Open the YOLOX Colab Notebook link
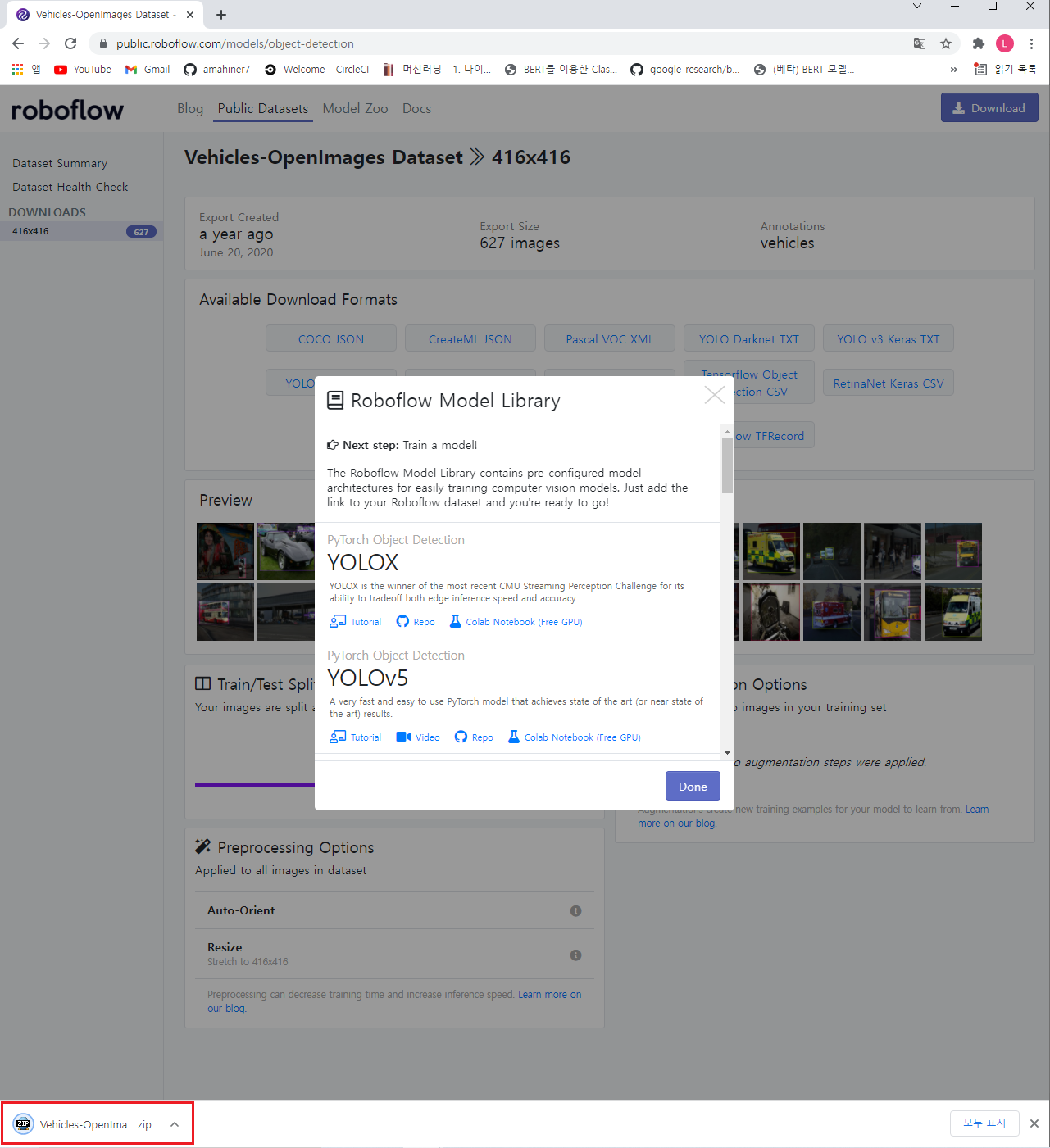Viewport: 1050px width, 1148px height. 516,622
